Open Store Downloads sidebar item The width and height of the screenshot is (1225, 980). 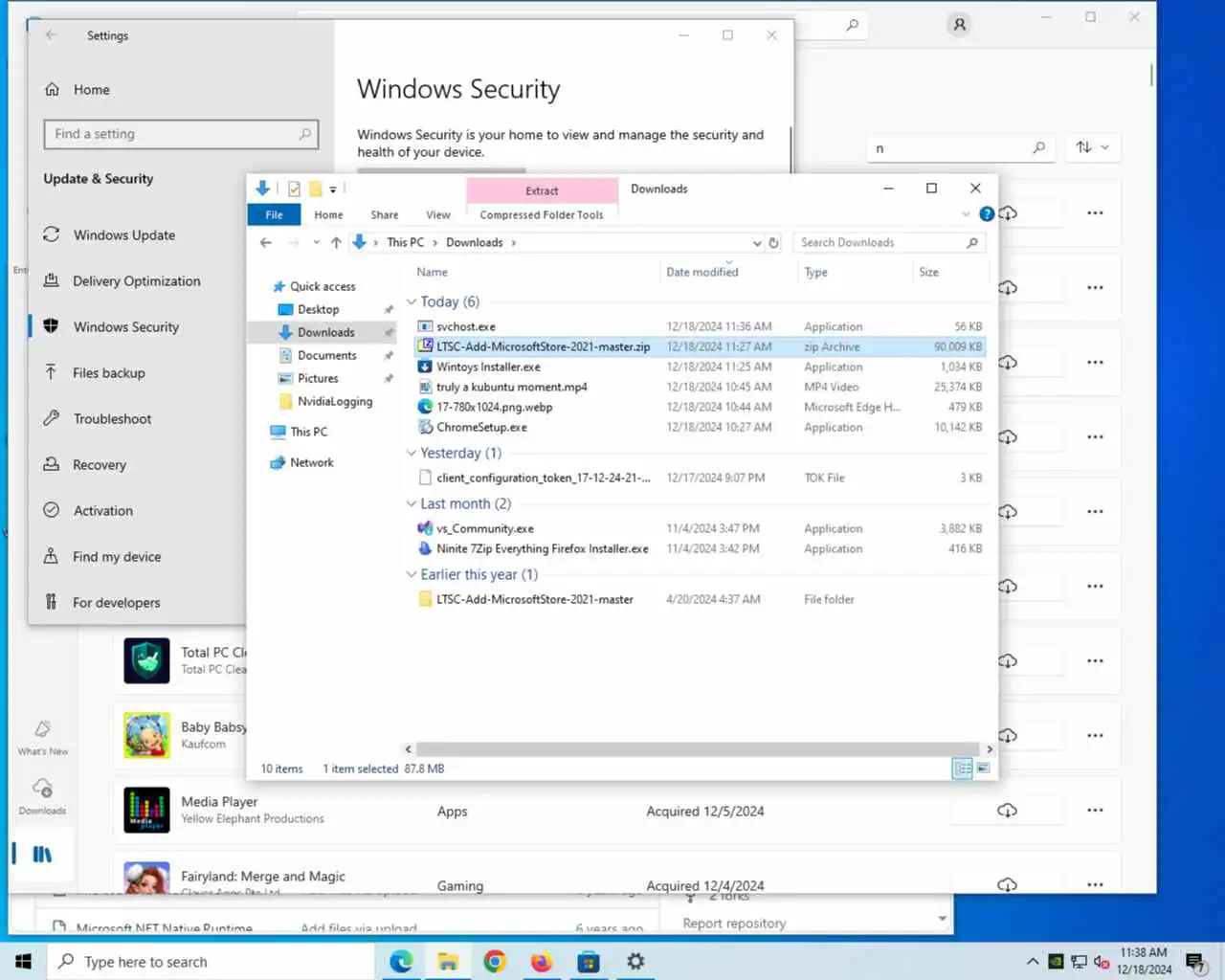click(x=42, y=795)
